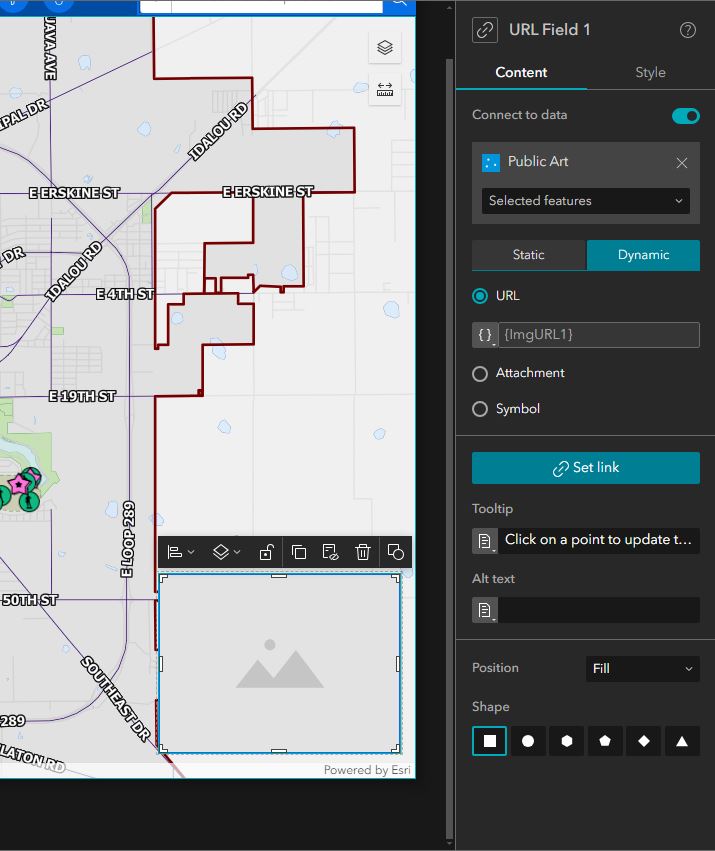Toggle the Connect to data switch
715x851 pixels.
click(x=686, y=116)
